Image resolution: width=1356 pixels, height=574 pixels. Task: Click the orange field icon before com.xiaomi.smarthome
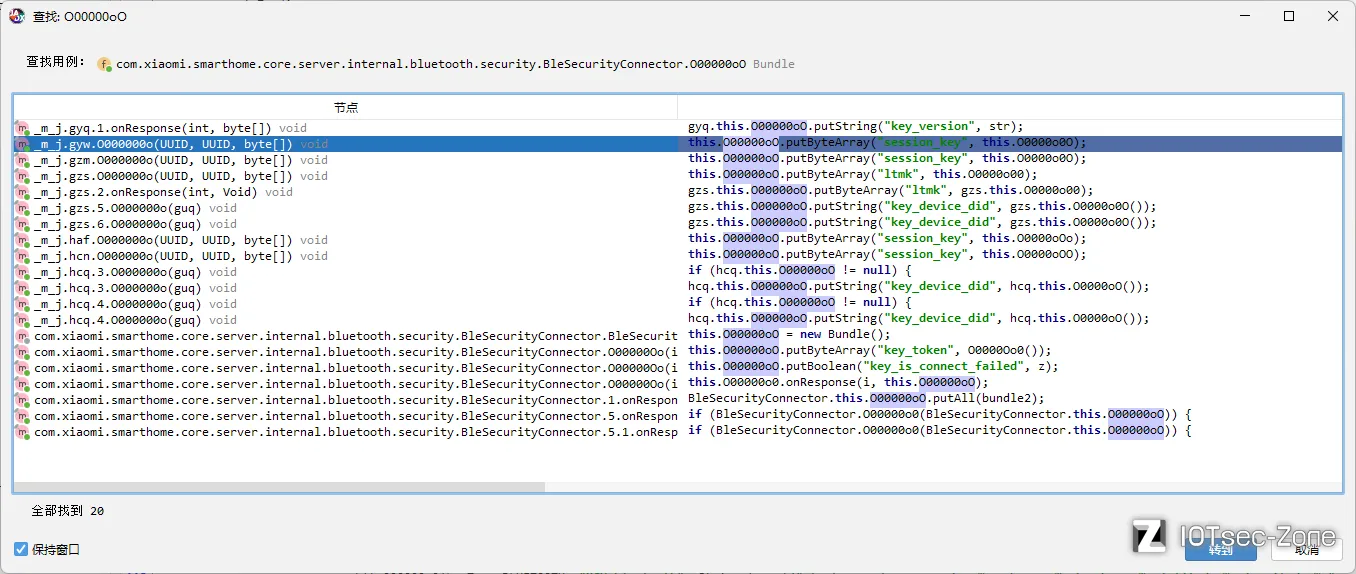pos(104,64)
